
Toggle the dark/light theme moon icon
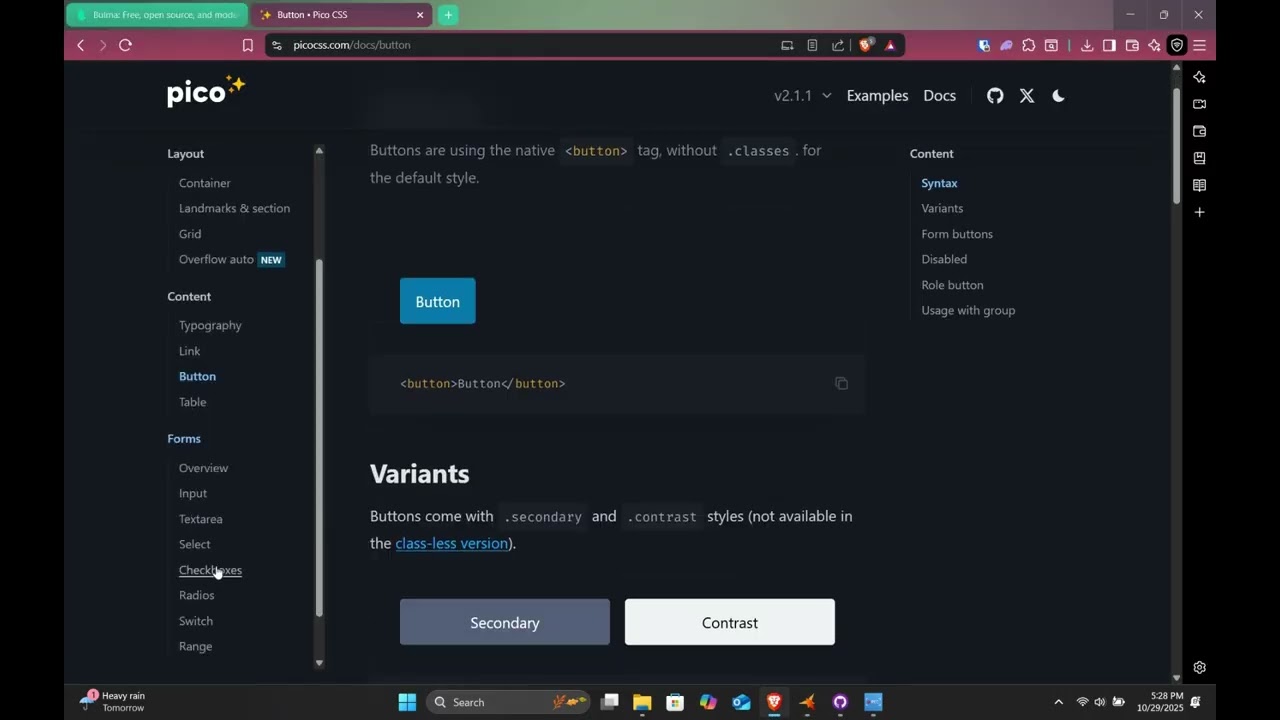pyautogui.click(x=1059, y=96)
